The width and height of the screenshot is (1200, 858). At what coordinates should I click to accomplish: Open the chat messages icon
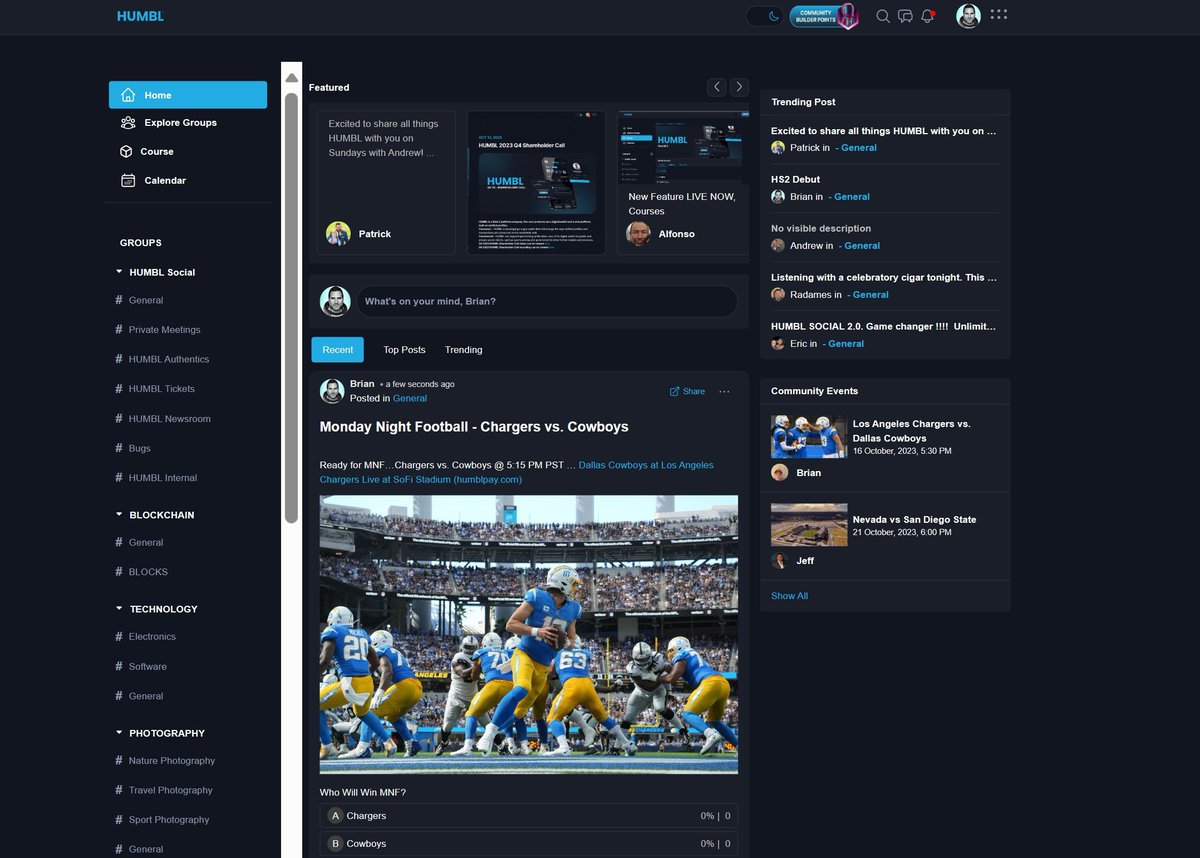pos(905,16)
